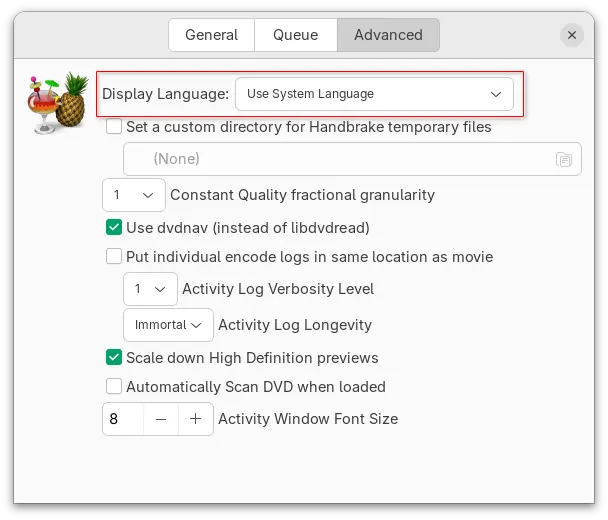Open Activity Log Verbosity Level dropdown

pyautogui.click(x=150, y=289)
